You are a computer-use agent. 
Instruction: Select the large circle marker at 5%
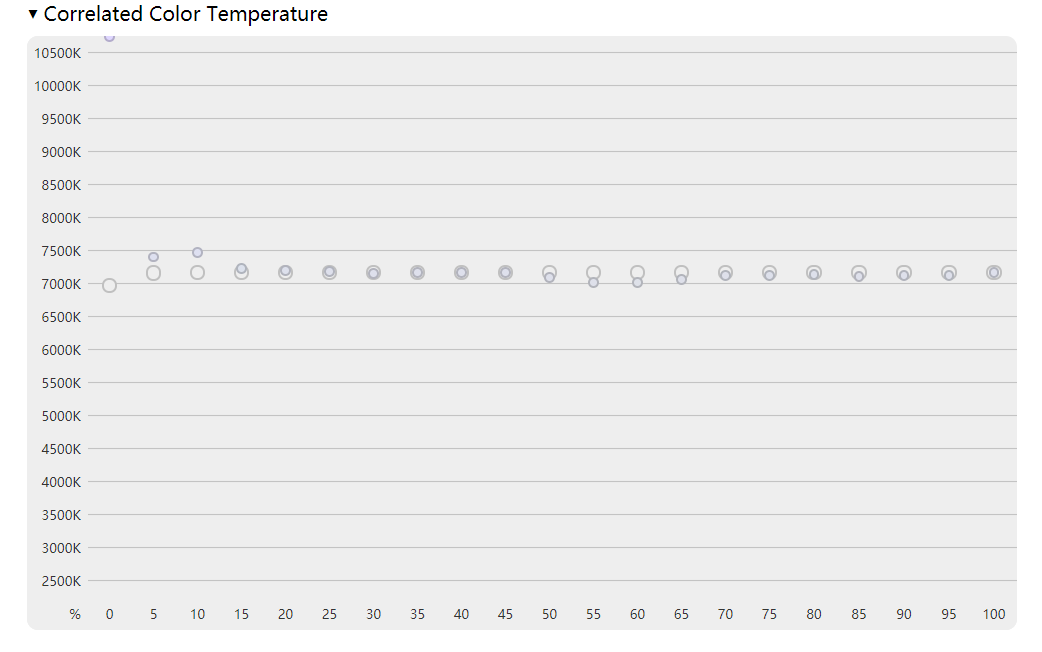(x=154, y=273)
